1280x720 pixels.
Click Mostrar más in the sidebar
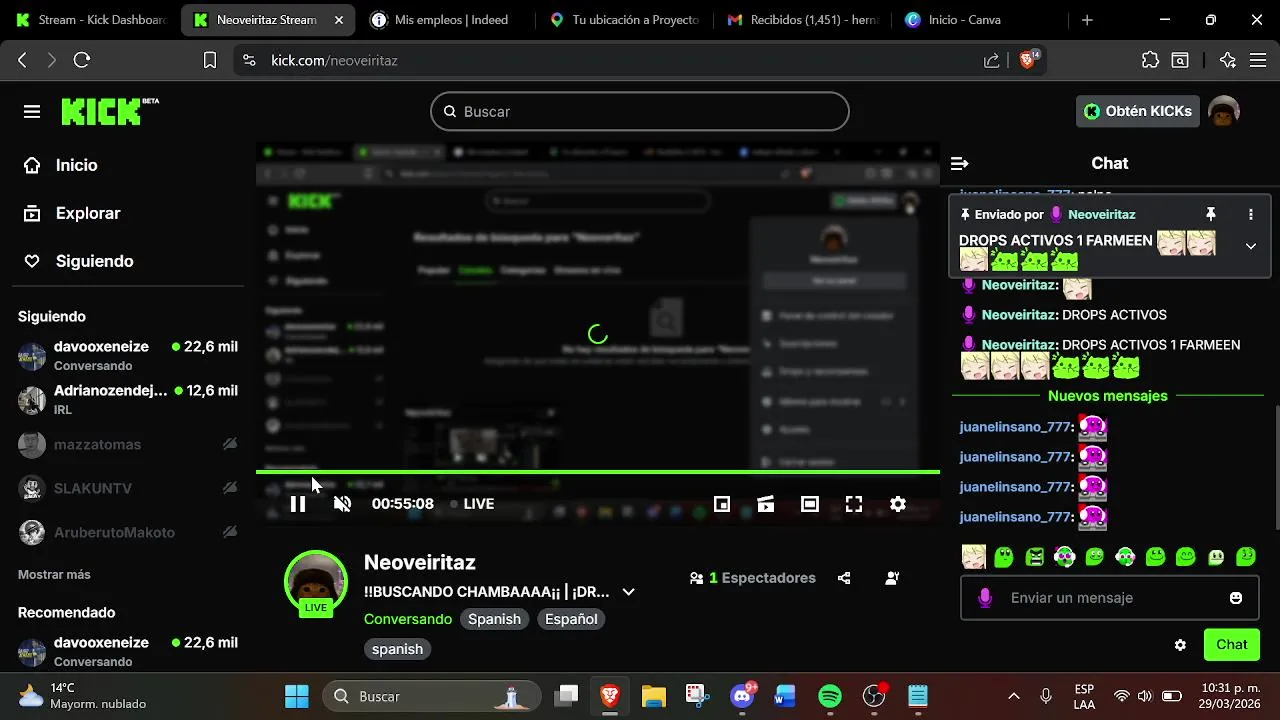click(x=54, y=575)
